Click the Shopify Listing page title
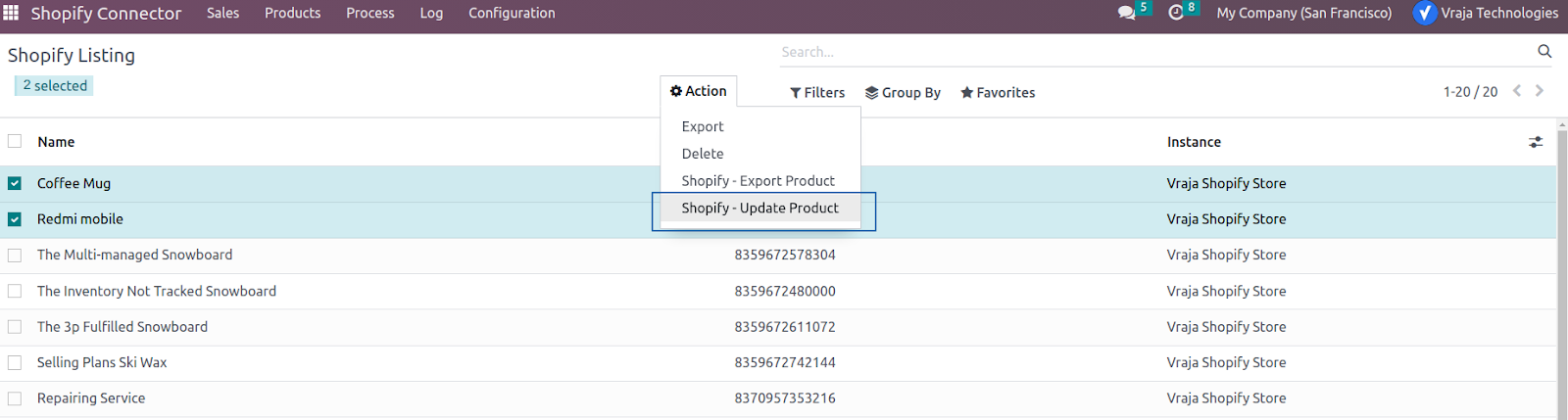Image resolution: width=1568 pixels, height=420 pixels. point(72,56)
